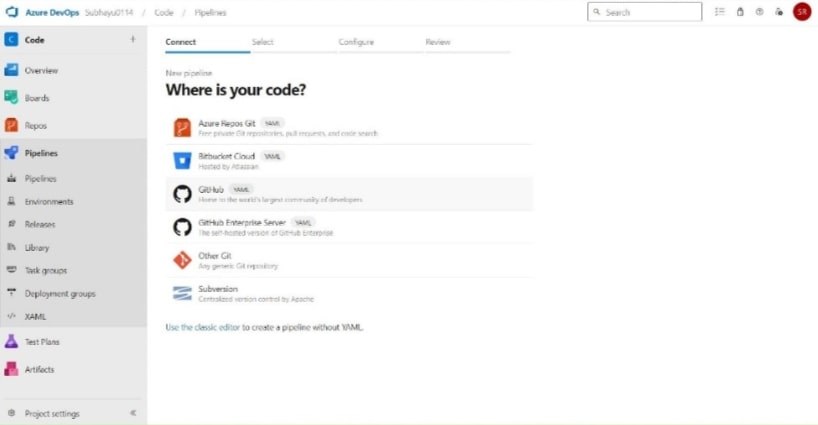Click the Azure Repos Git icon

tap(182, 128)
